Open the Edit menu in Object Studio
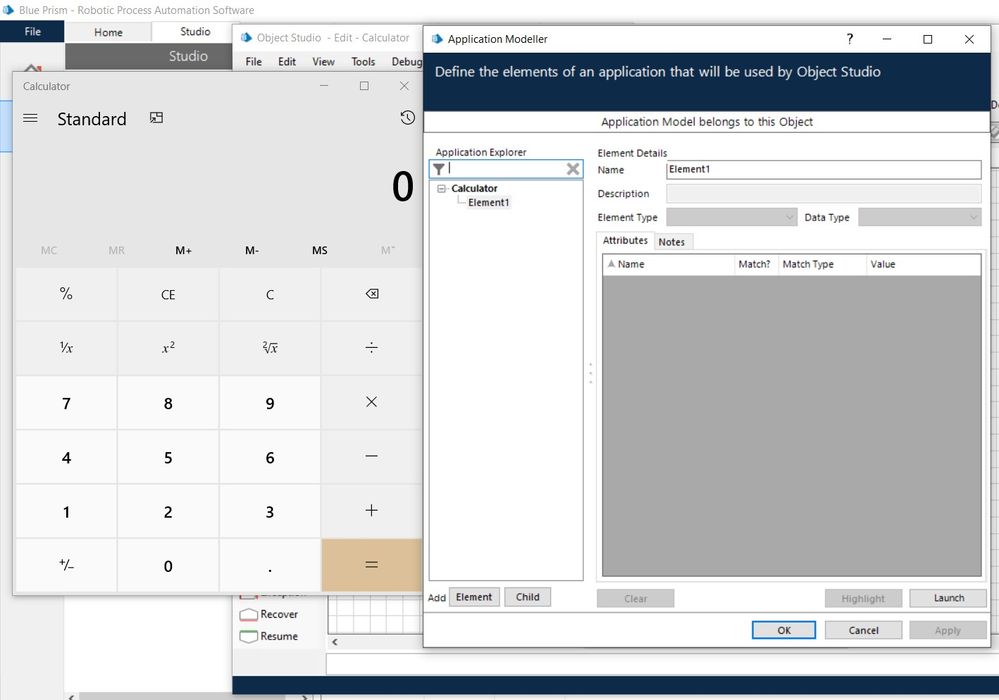The image size is (999, 700). click(287, 62)
